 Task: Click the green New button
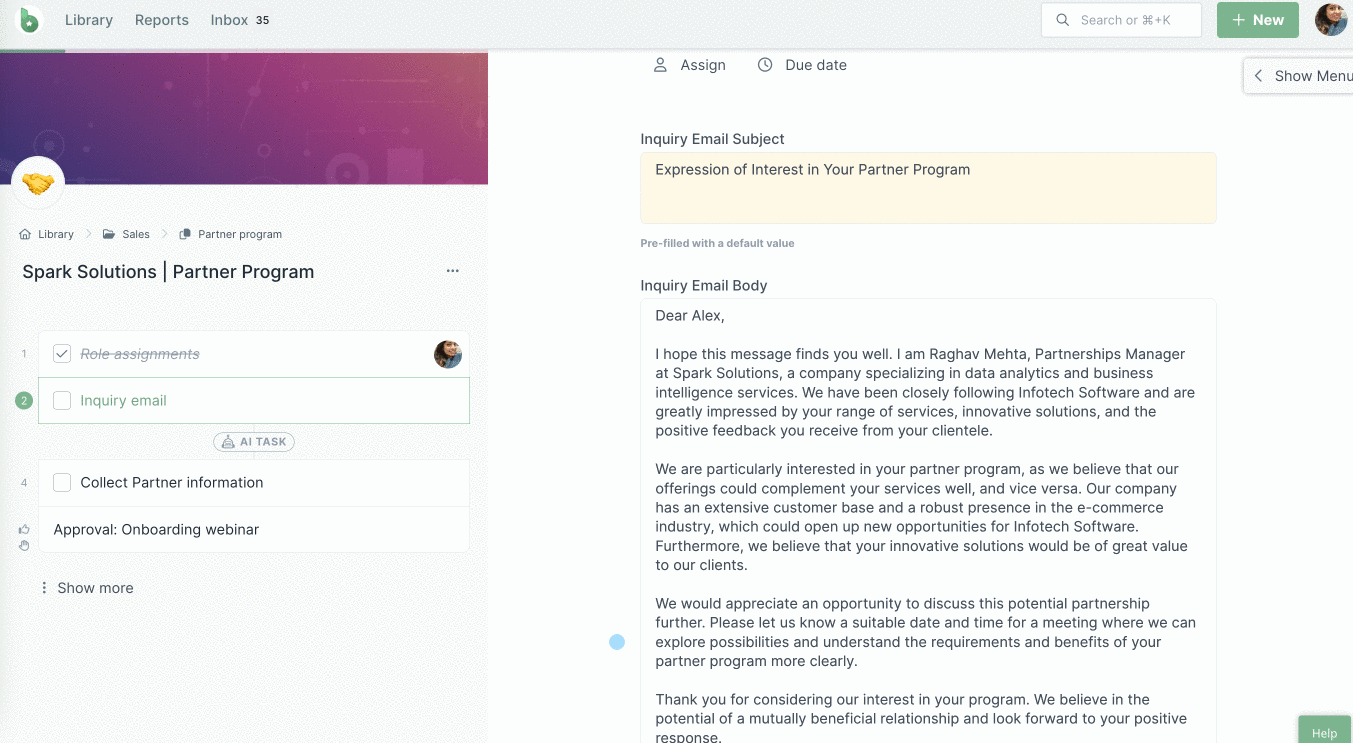[1258, 20]
